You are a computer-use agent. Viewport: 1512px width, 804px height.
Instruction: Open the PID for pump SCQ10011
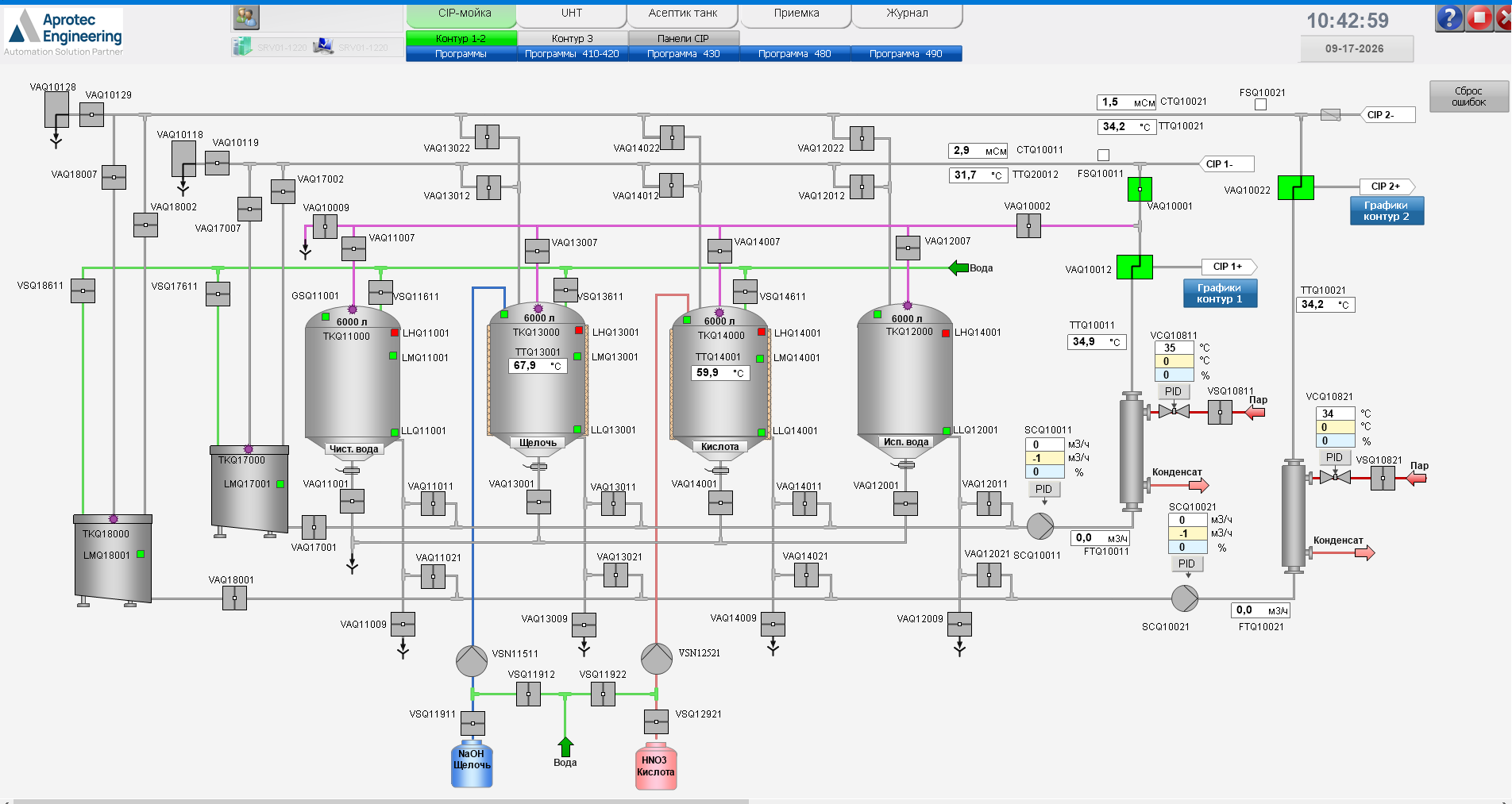tap(1043, 489)
